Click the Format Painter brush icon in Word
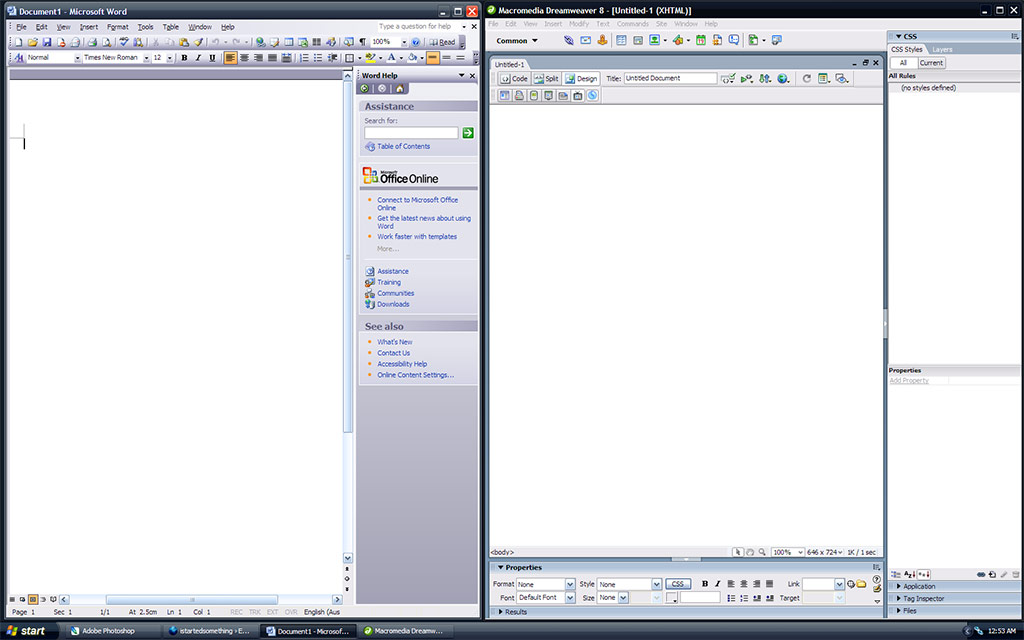1024x640 pixels. pos(199,42)
